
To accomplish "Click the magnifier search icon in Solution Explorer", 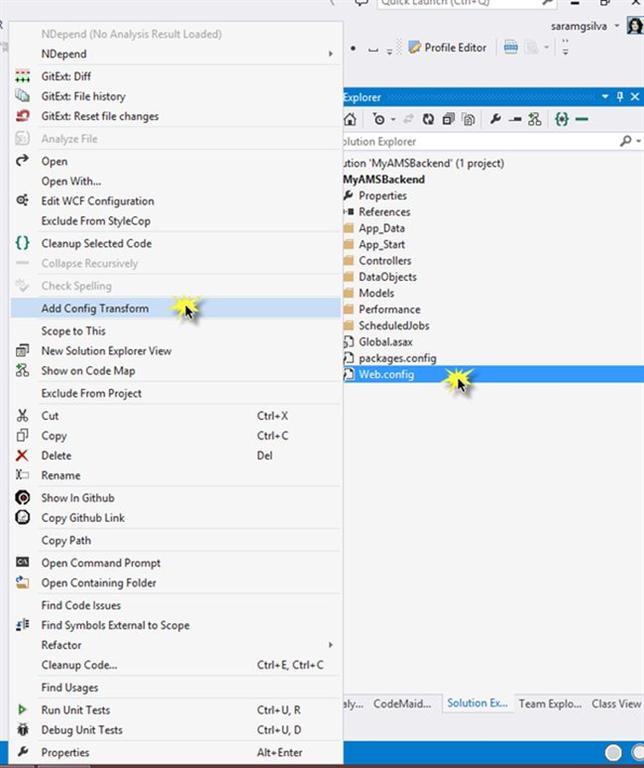I will (625, 141).
